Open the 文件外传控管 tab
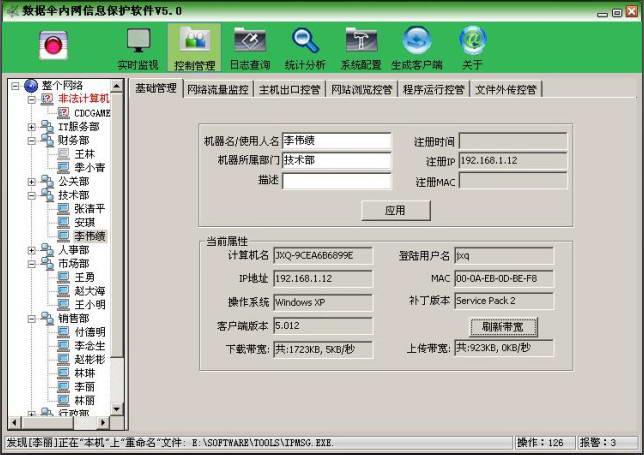 point(505,89)
